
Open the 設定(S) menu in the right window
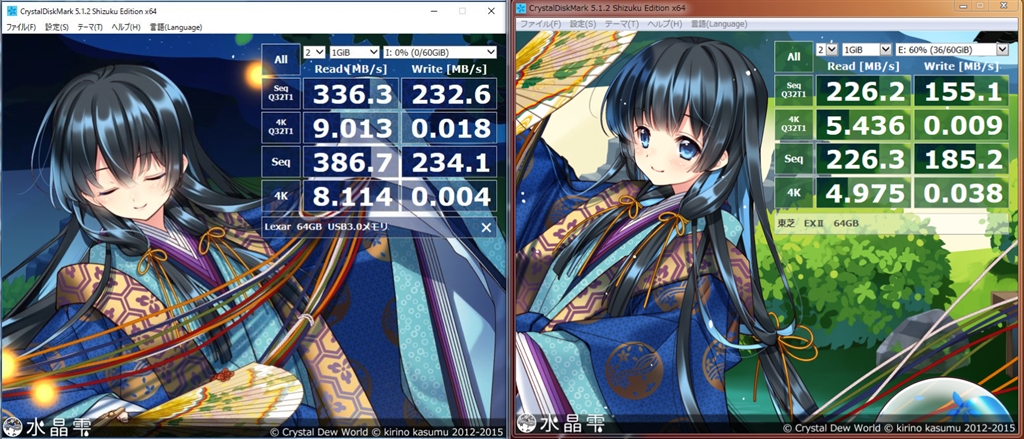tap(583, 24)
